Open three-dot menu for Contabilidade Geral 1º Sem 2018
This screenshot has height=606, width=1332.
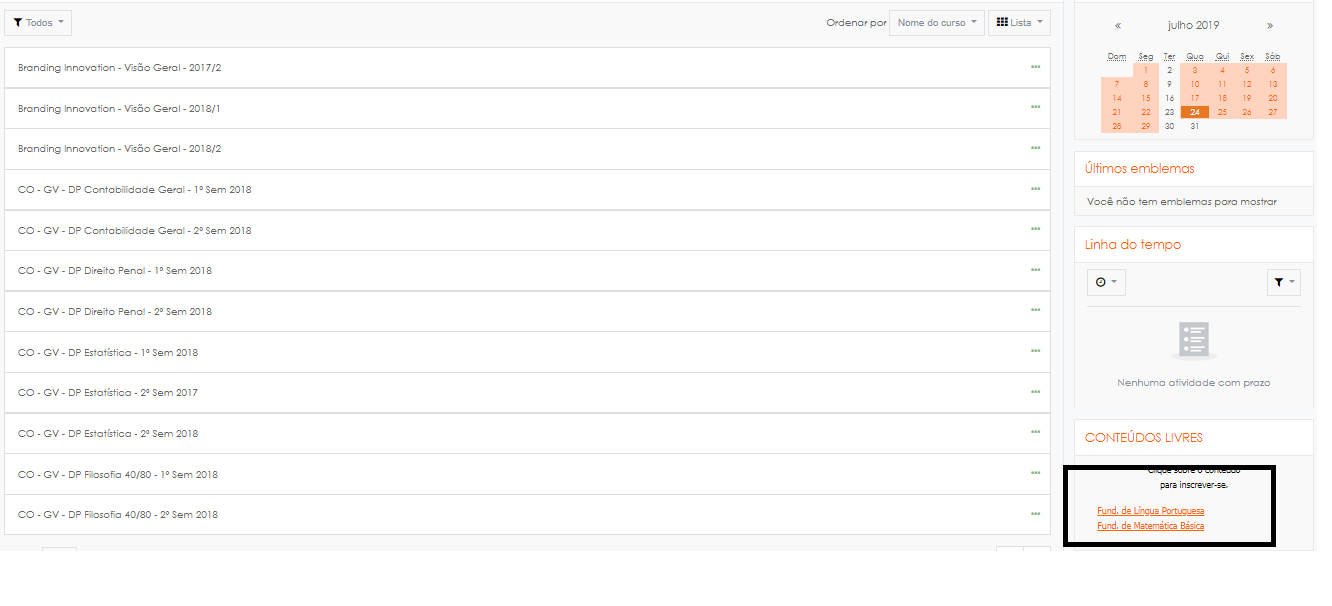coord(1035,189)
